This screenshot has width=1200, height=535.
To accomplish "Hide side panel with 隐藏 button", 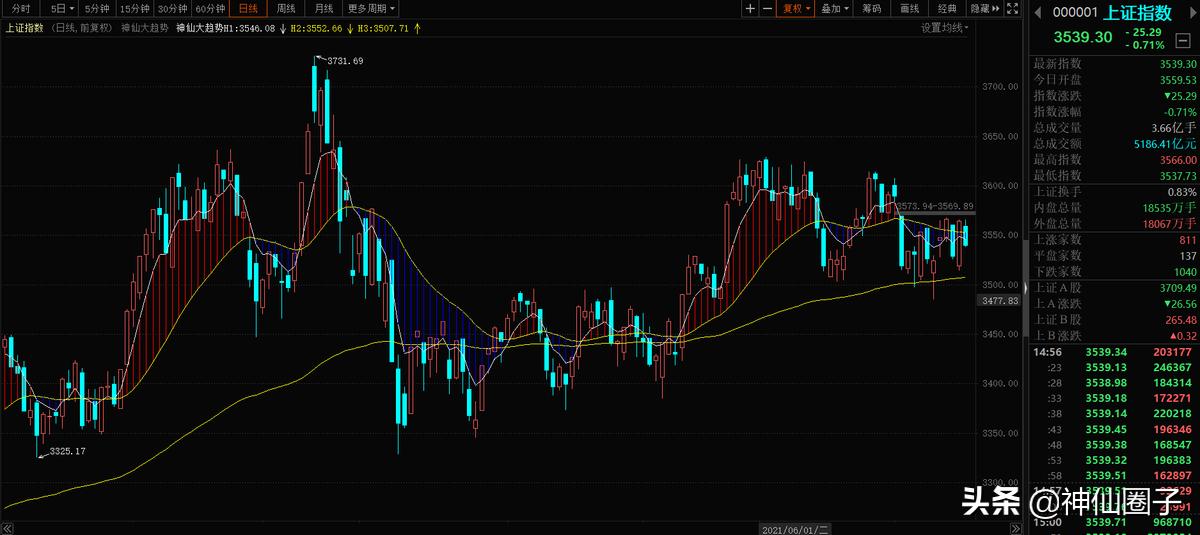I will [x=985, y=8].
